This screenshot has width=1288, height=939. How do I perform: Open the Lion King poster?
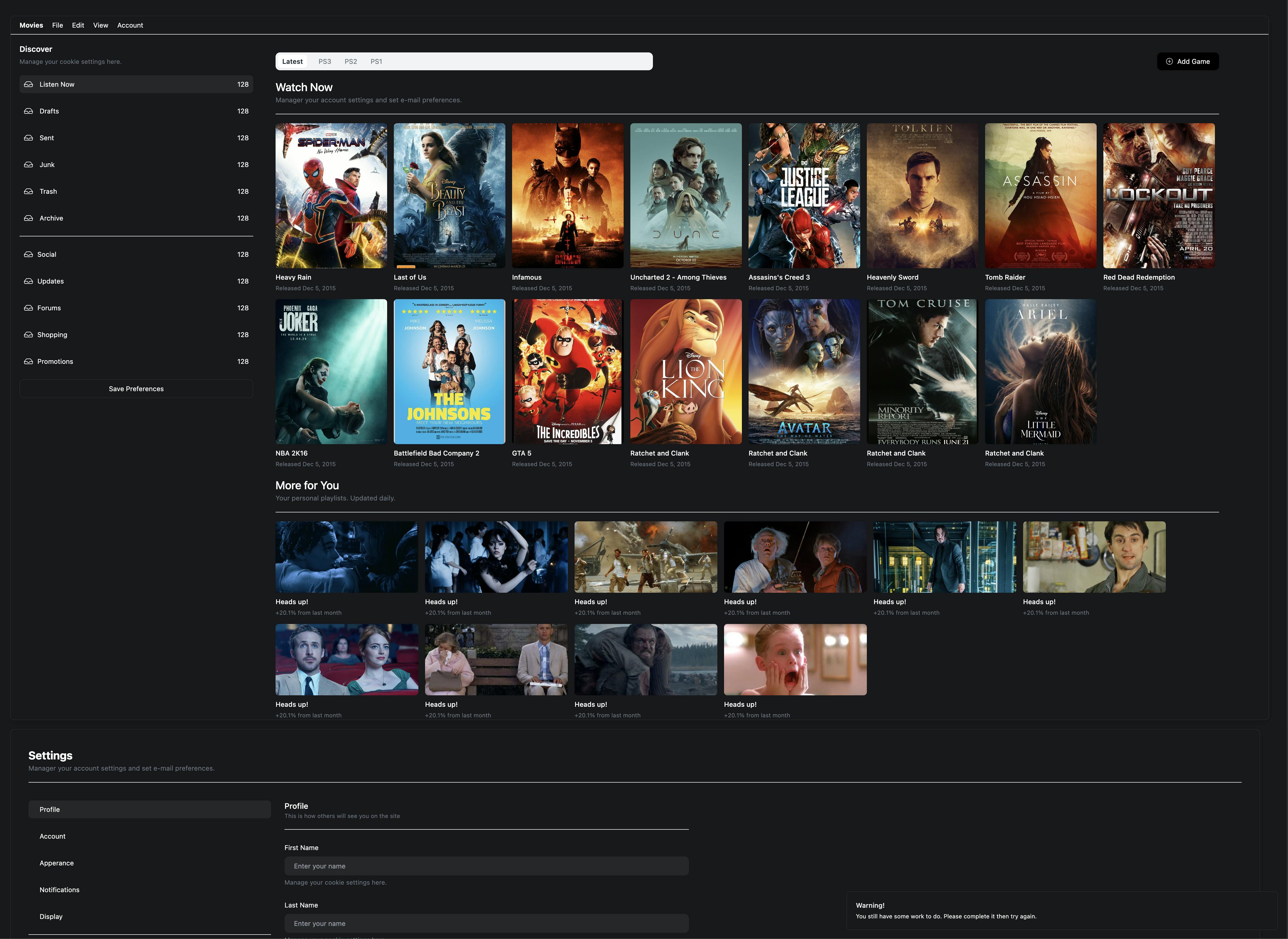686,372
